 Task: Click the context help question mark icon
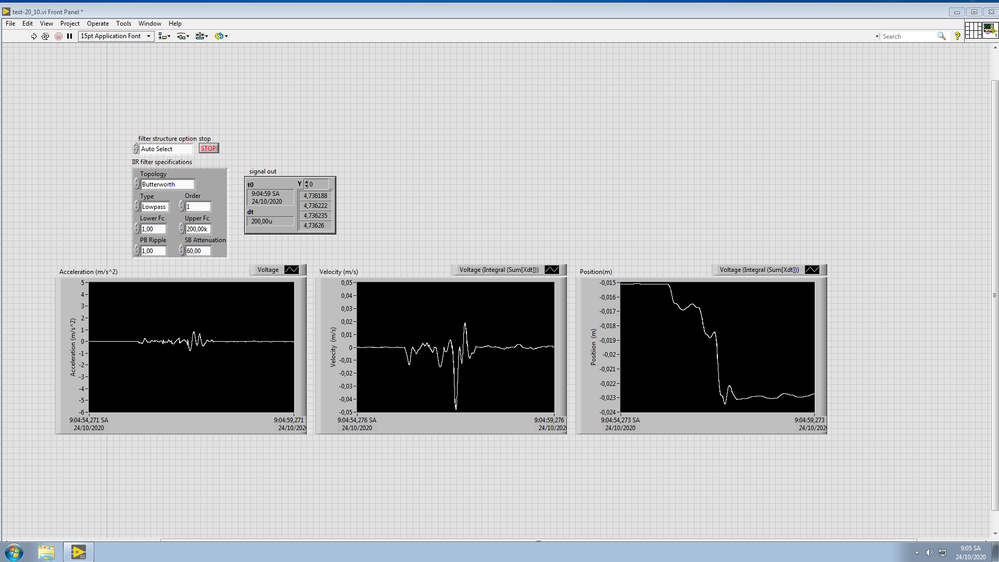[x=957, y=36]
